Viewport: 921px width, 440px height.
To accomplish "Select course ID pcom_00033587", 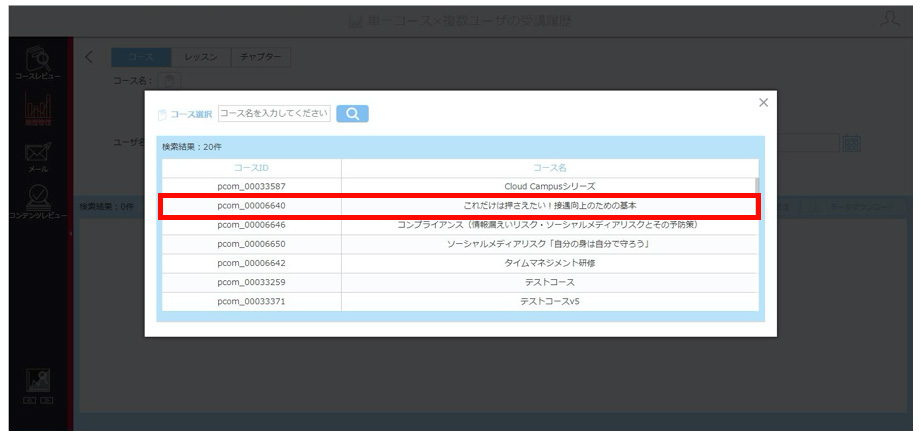I will pos(251,187).
